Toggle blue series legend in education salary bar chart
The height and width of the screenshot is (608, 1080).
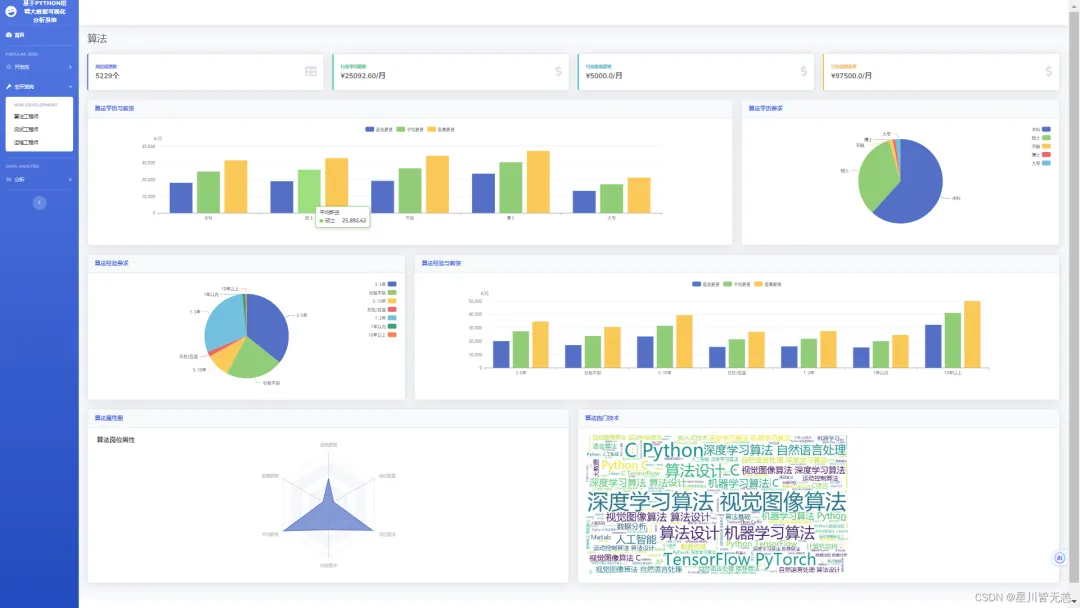click(380, 129)
